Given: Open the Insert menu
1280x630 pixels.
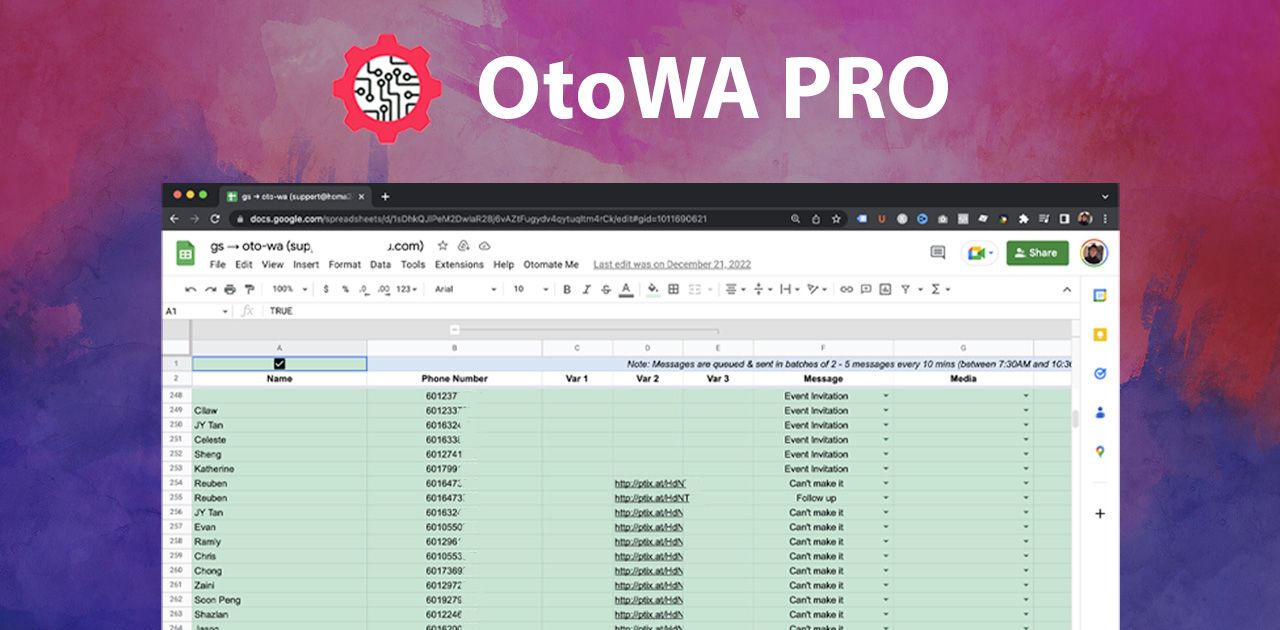Looking at the screenshot, I should [306, 265].
